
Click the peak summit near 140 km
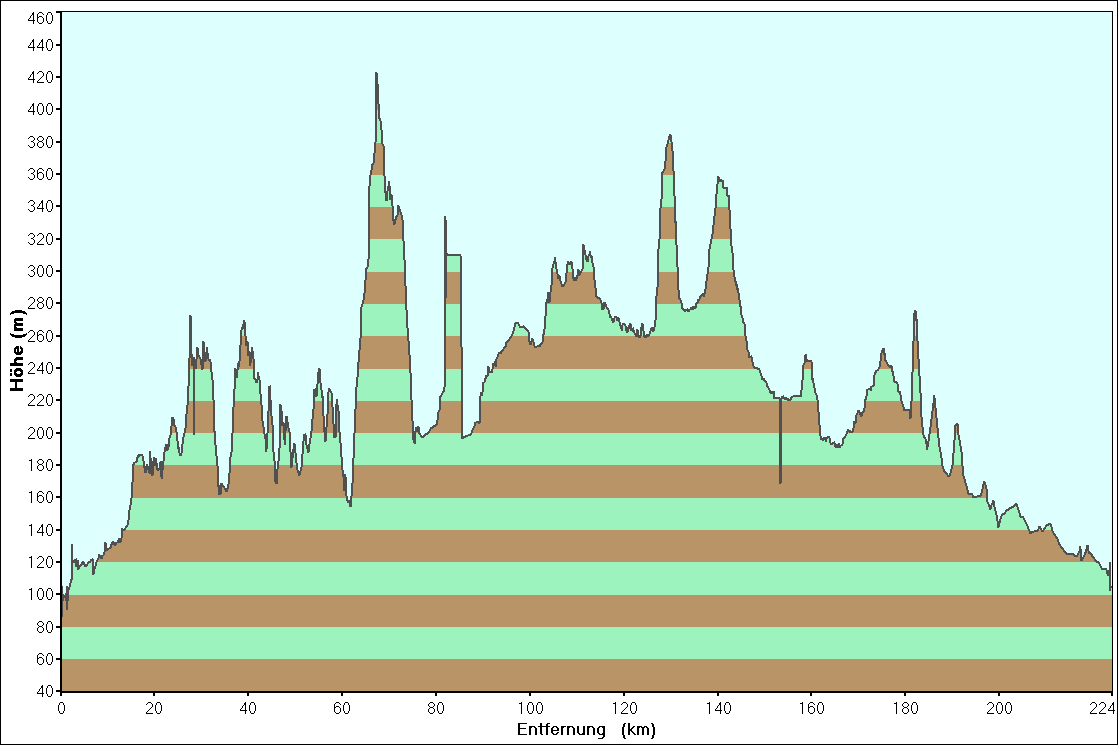[x=719, y=180]
